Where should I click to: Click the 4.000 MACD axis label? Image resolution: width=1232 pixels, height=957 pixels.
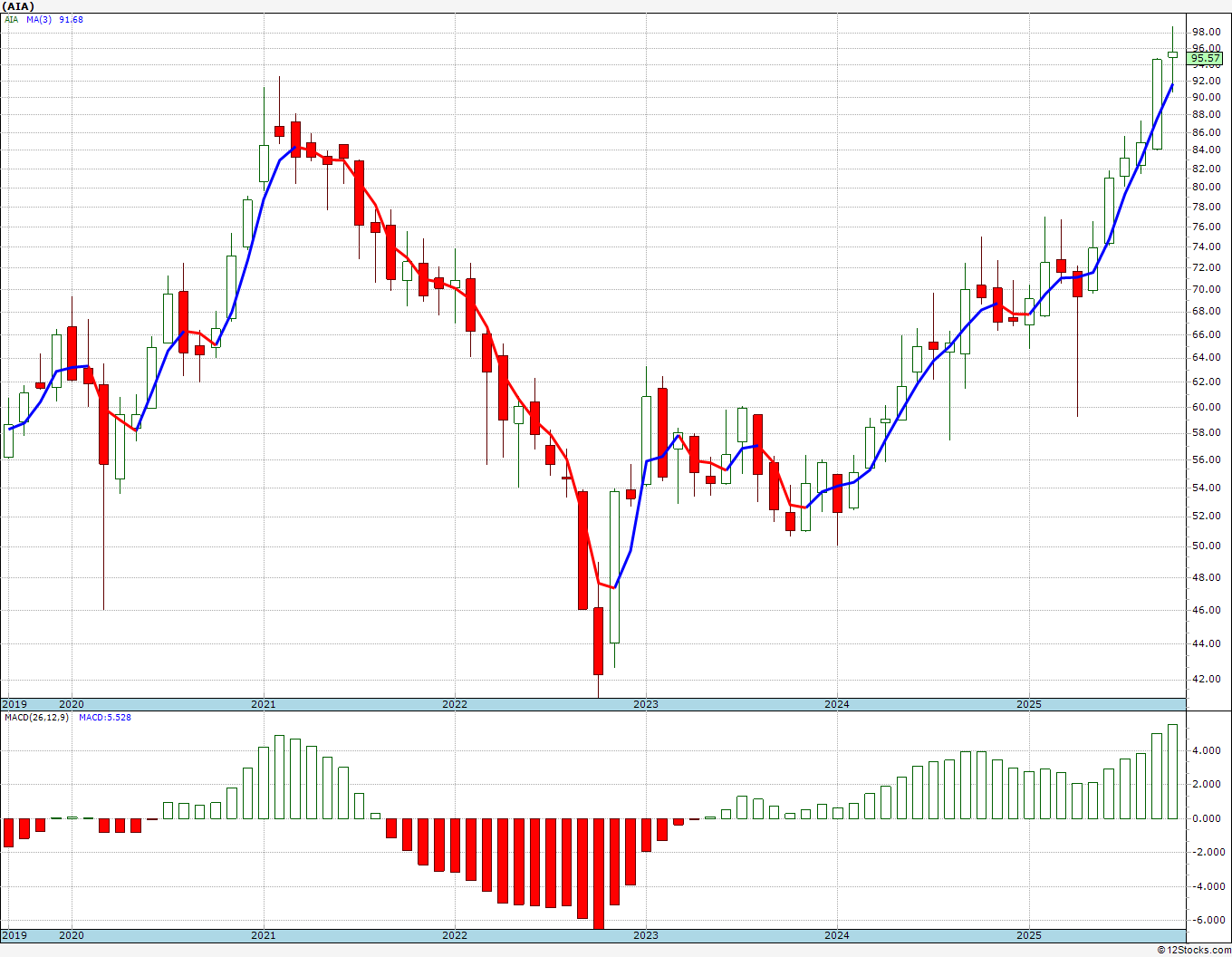click(x=1206, y=750)
